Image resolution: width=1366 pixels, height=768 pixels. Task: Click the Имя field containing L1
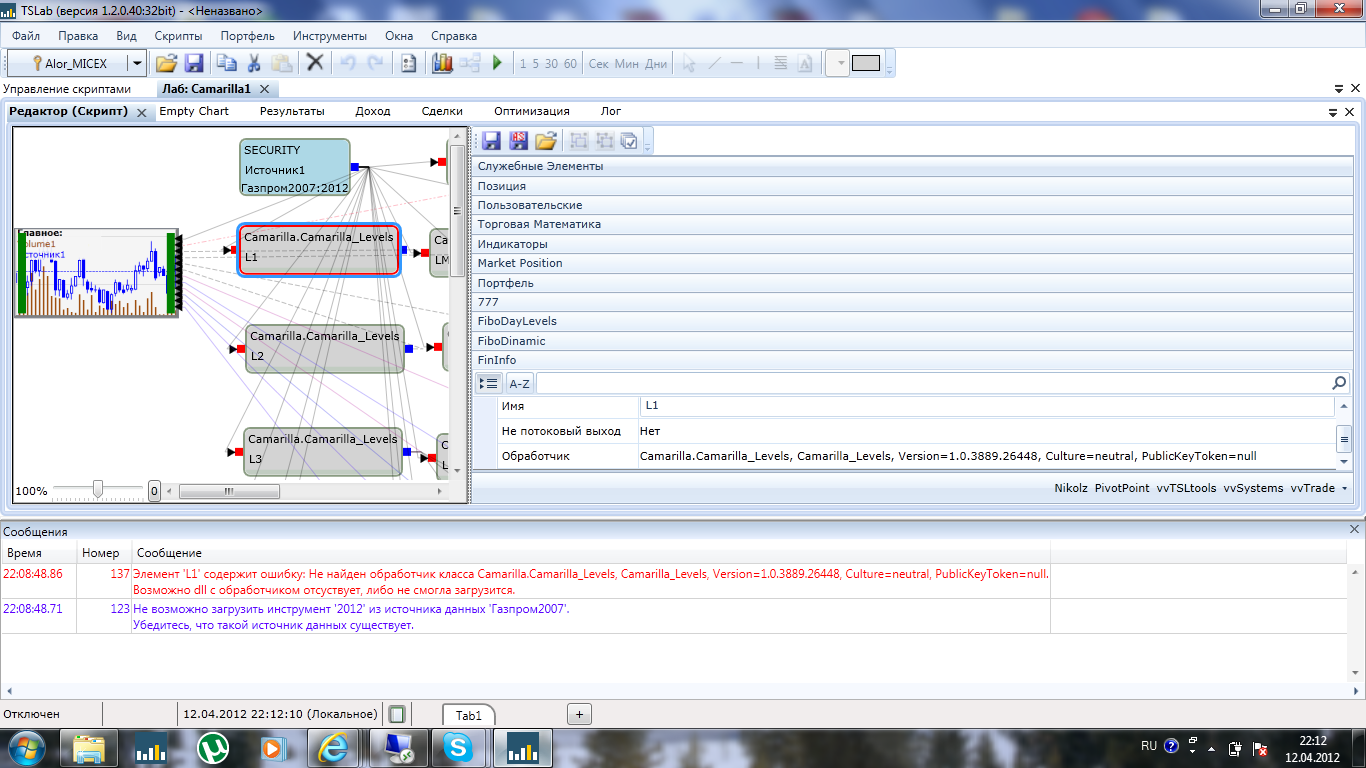[x=986, y=406]
